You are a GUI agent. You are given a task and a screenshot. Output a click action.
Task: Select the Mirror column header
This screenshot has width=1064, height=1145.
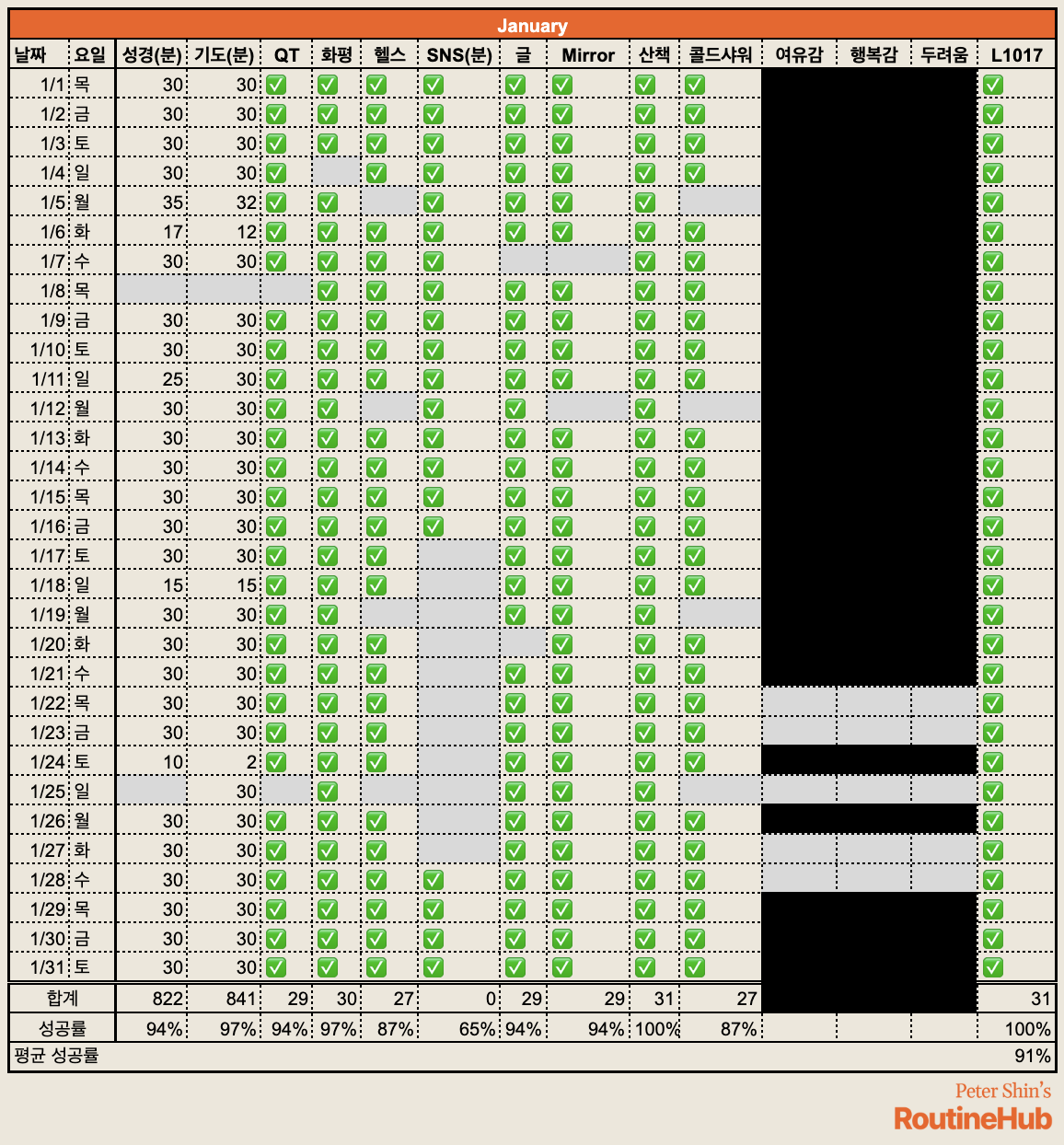pos(587,55)
